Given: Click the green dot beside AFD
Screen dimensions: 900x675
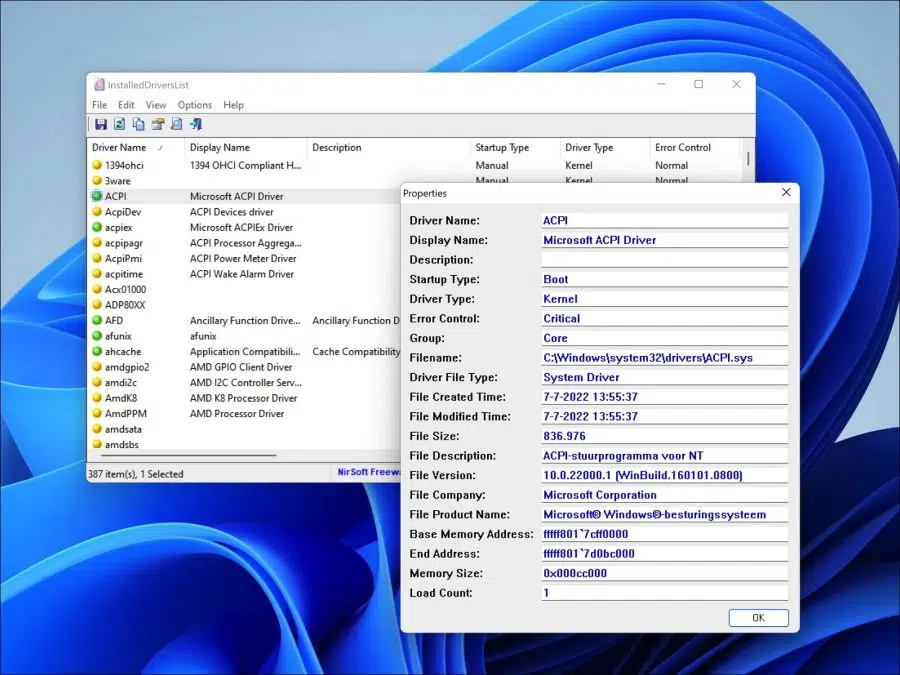Looking at the screenshot, I should (97, 320).
